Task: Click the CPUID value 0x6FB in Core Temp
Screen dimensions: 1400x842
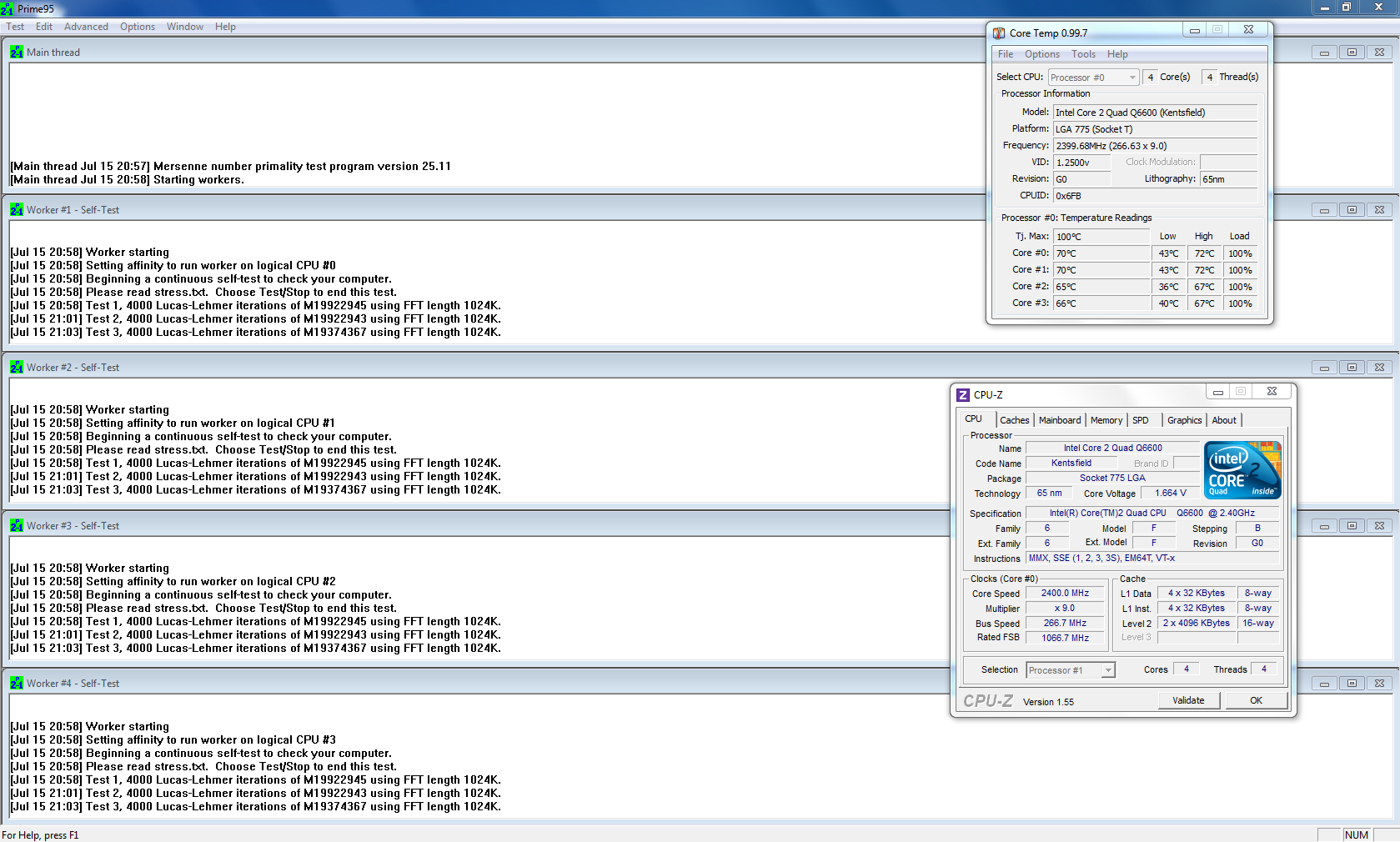Action: [x=1155, y=196]
